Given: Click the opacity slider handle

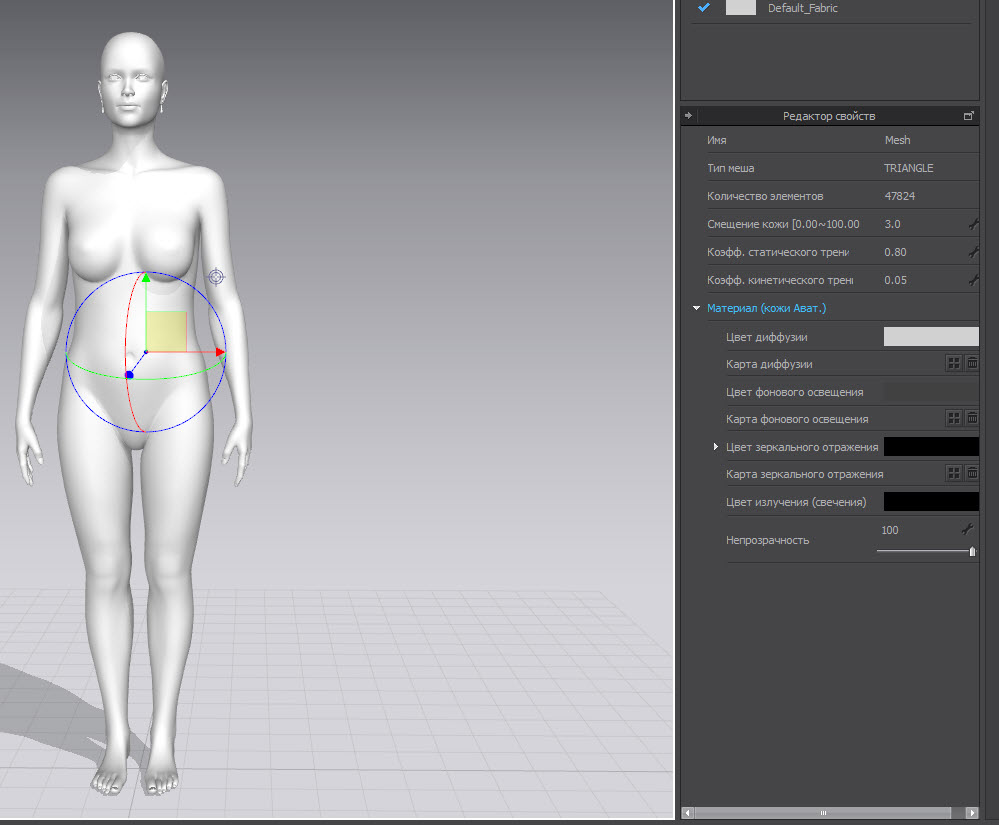Looking at the screenshot, I should tap(972, 551).
